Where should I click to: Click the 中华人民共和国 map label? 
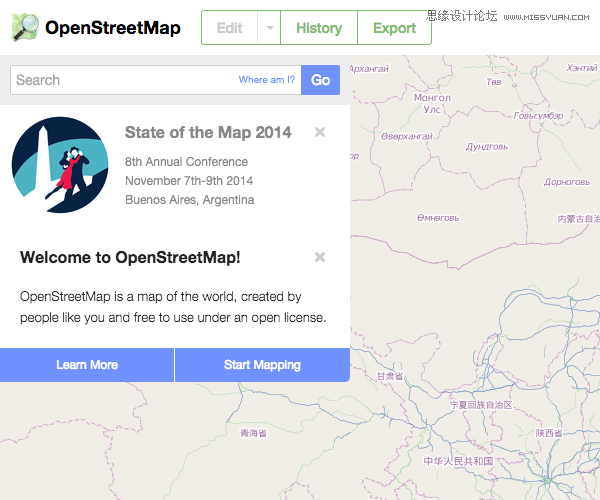(x=458, y=461)
